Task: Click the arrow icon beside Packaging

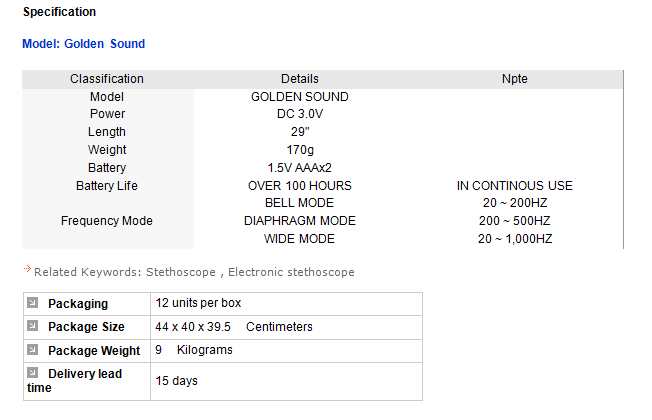Action: click(x=33, y=303)
